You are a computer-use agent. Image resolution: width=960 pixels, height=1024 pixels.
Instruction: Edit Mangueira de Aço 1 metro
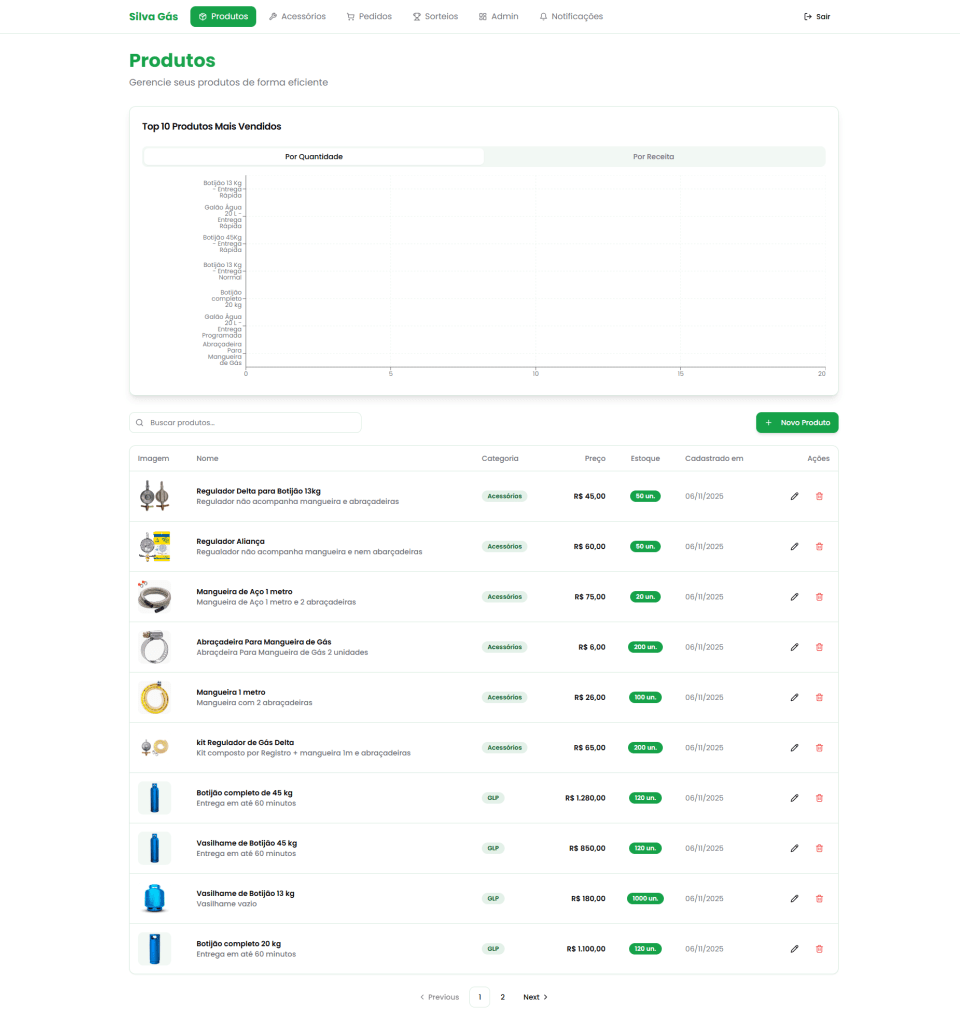pos(794,596)
